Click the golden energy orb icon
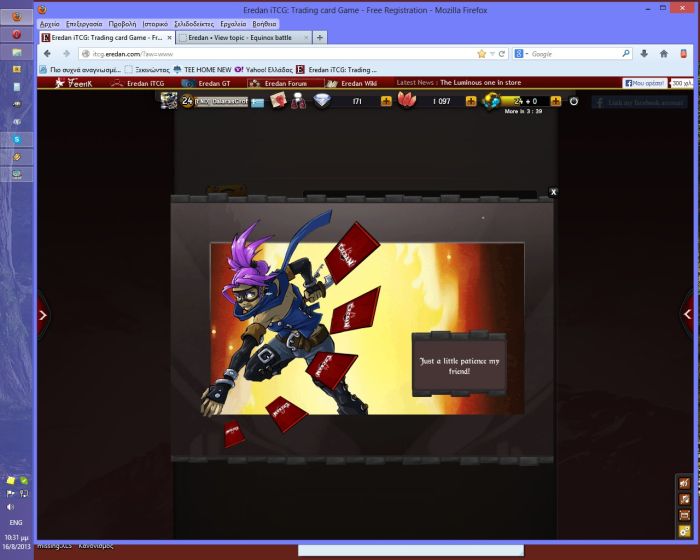 tap(491, 101)
